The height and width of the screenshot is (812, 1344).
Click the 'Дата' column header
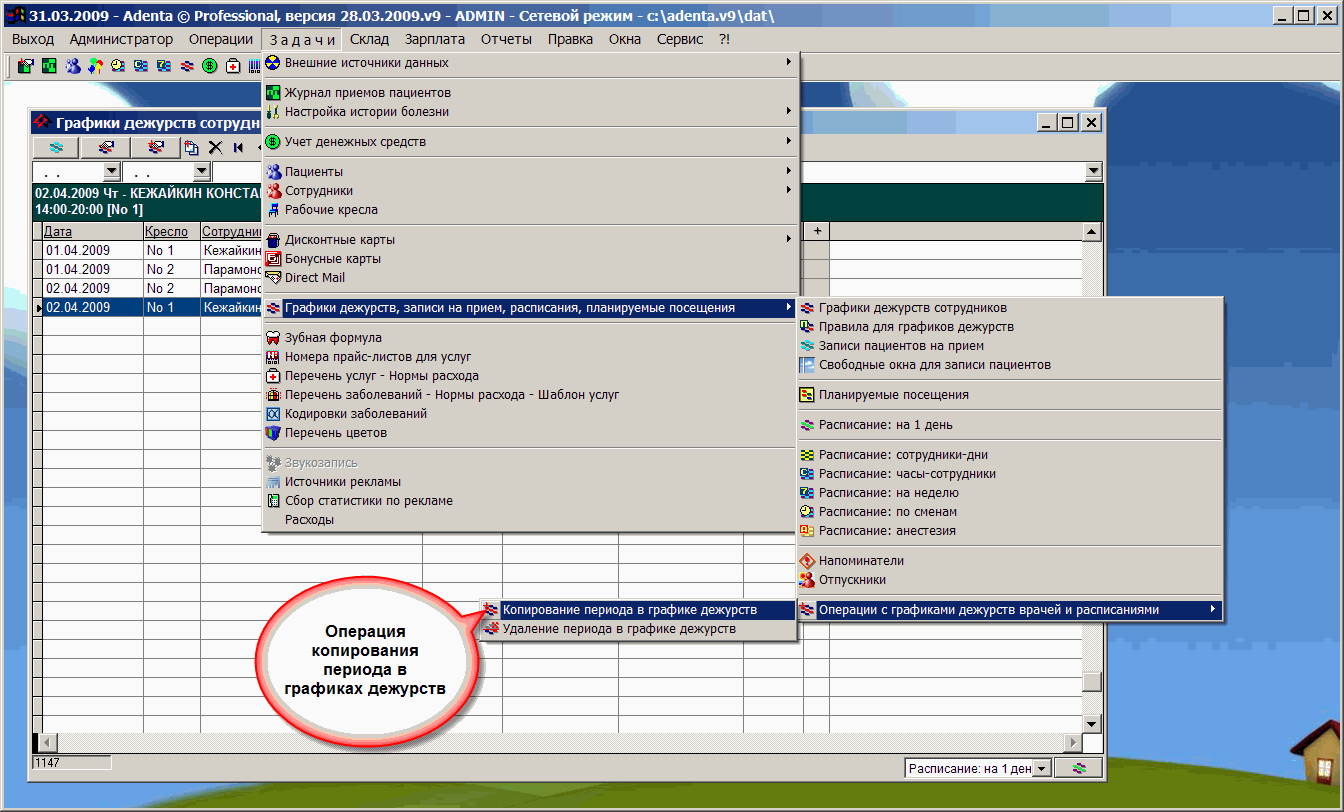click(x=58, y=232)
